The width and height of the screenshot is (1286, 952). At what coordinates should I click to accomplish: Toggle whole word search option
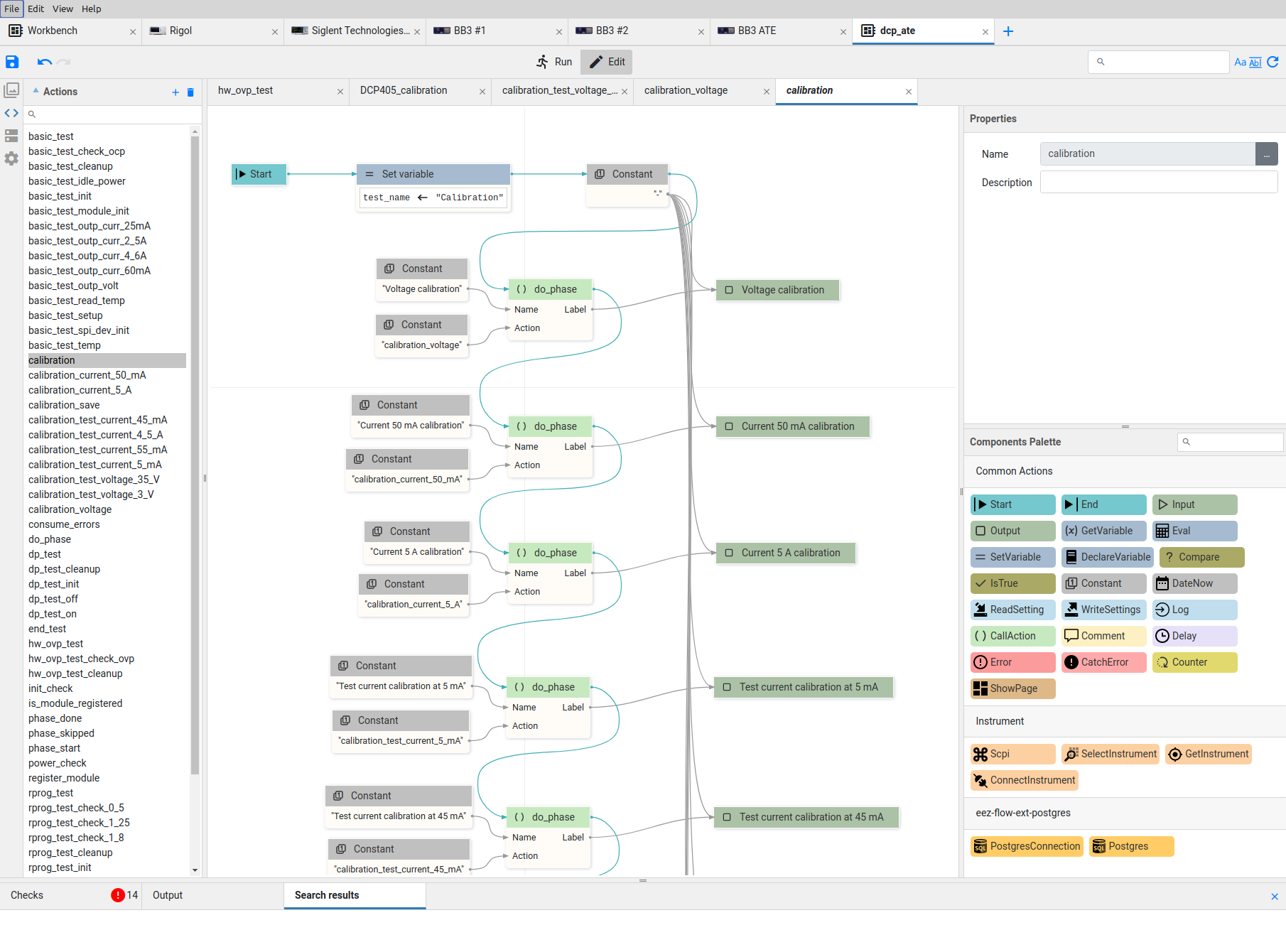(x=1255, y=63)
